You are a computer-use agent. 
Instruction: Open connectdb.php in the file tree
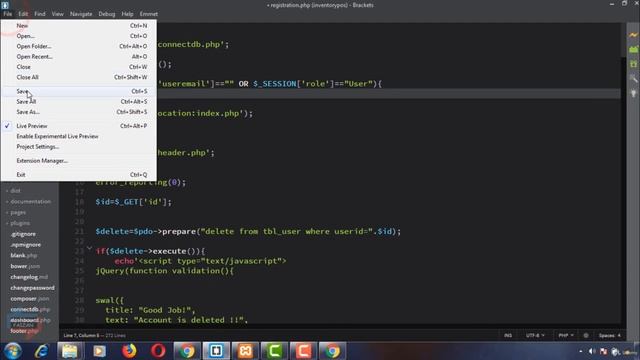30,309
